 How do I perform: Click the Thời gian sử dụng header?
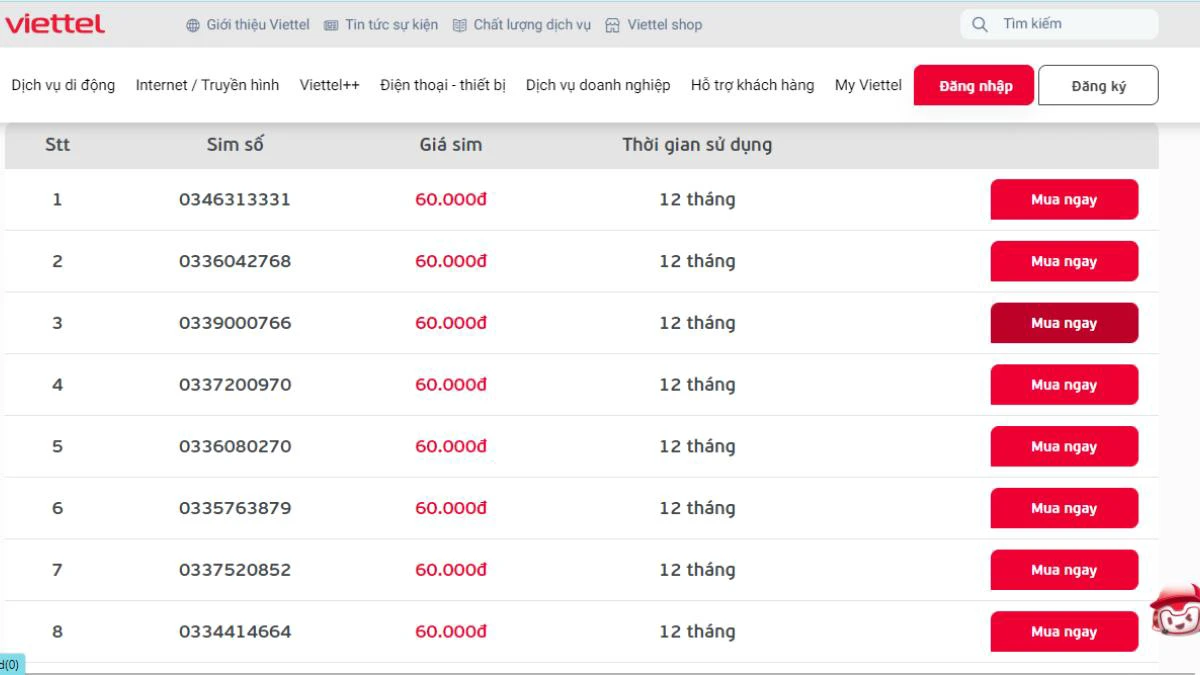point(697,145)
